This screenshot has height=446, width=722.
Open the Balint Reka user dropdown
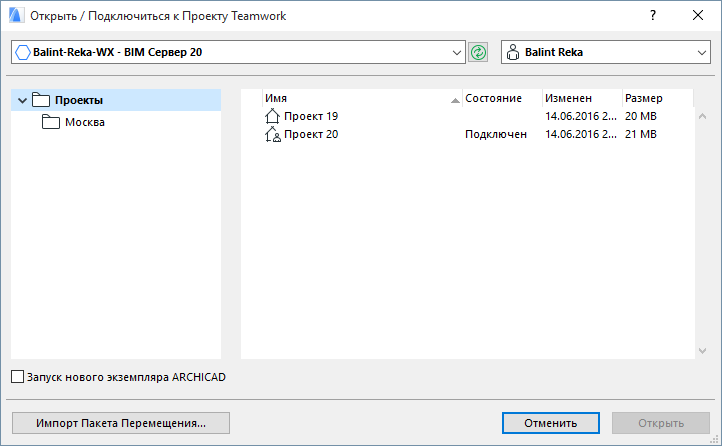701,52
